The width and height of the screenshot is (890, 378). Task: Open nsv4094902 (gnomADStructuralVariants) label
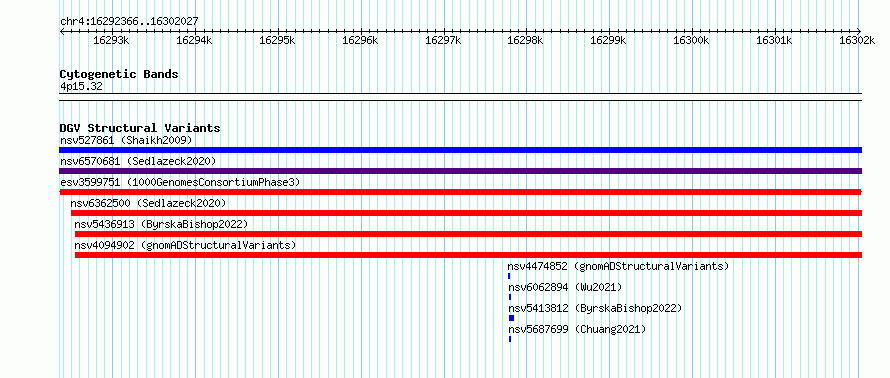point(185,245)
